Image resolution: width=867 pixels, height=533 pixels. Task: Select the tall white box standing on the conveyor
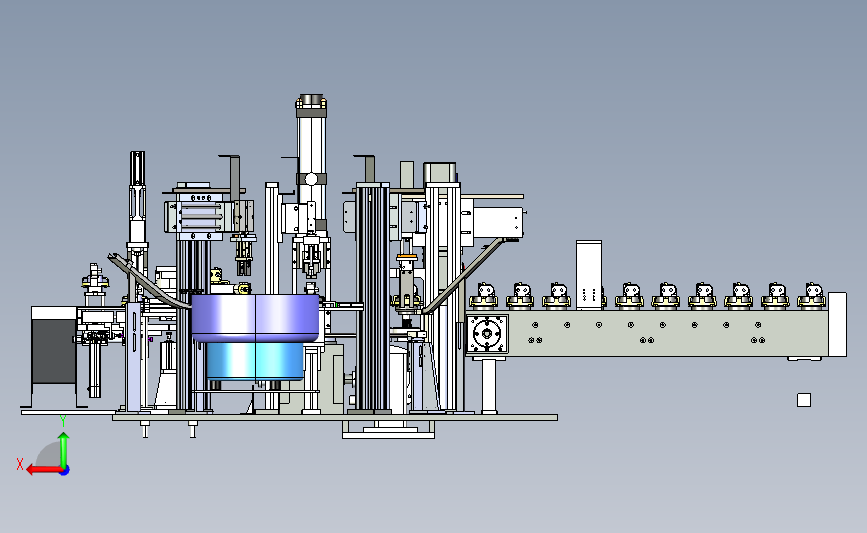(x=589, y=274)
